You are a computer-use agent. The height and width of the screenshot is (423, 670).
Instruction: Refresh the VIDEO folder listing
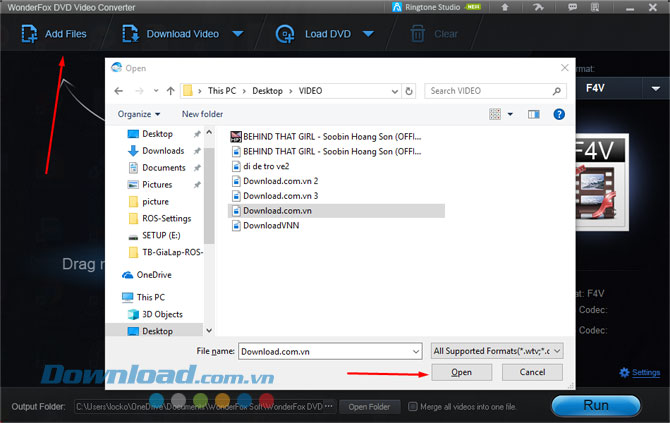[x=409, y=91]
